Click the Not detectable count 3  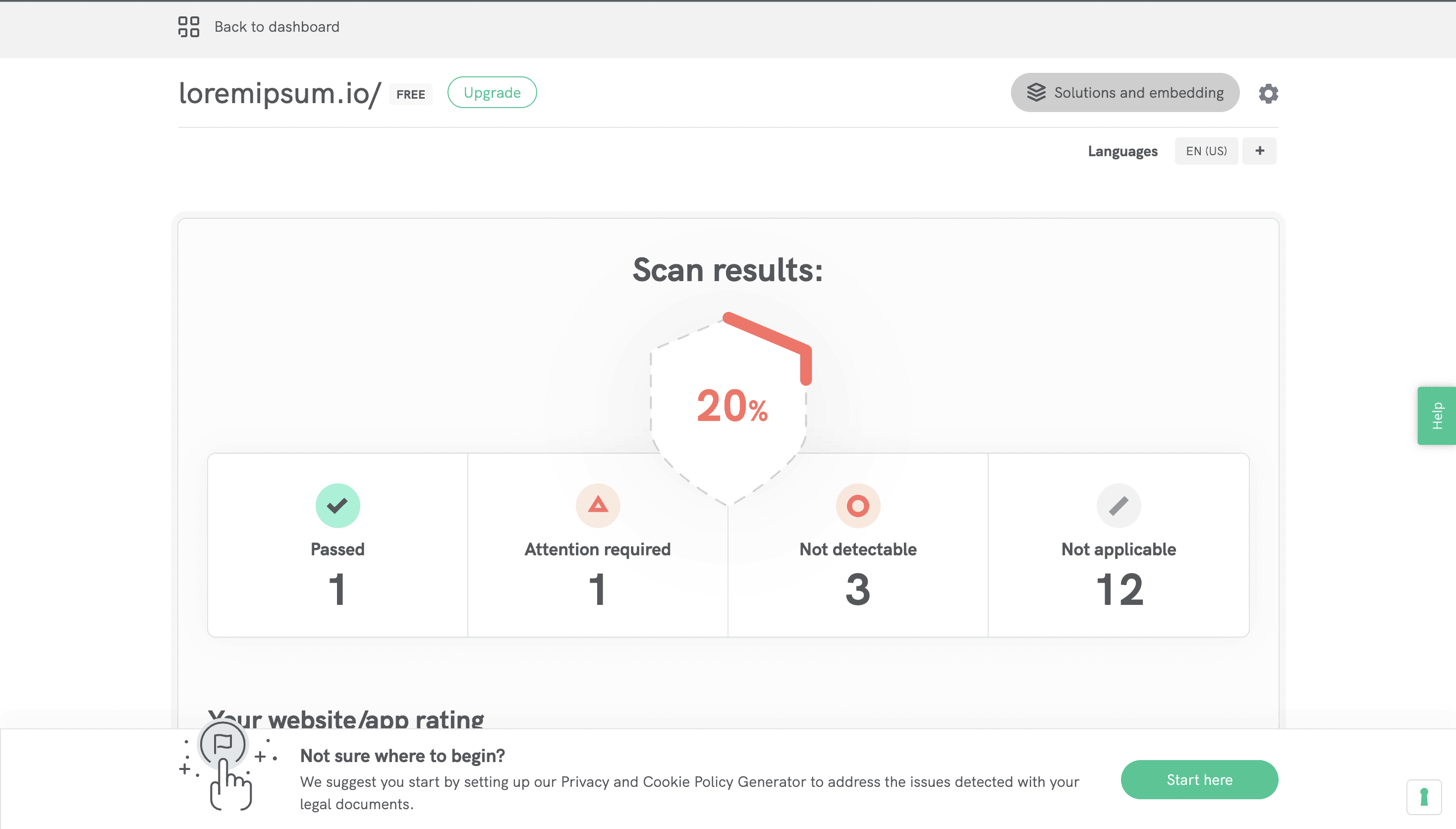click(857, 590)
